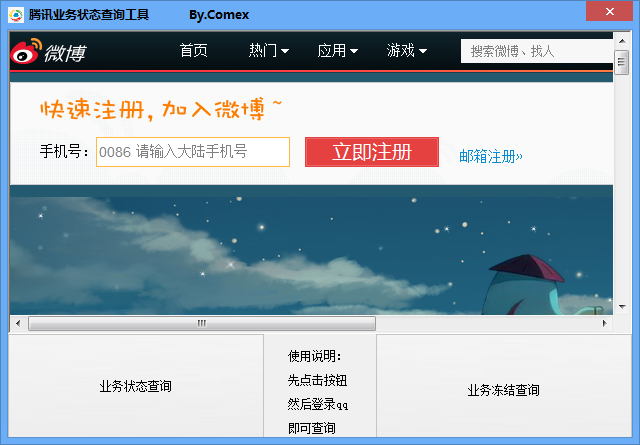Viewport: 640px width, 445px height.
Task: Open 首页 in the Weibo navigation
Action: [x=193, y=51]
